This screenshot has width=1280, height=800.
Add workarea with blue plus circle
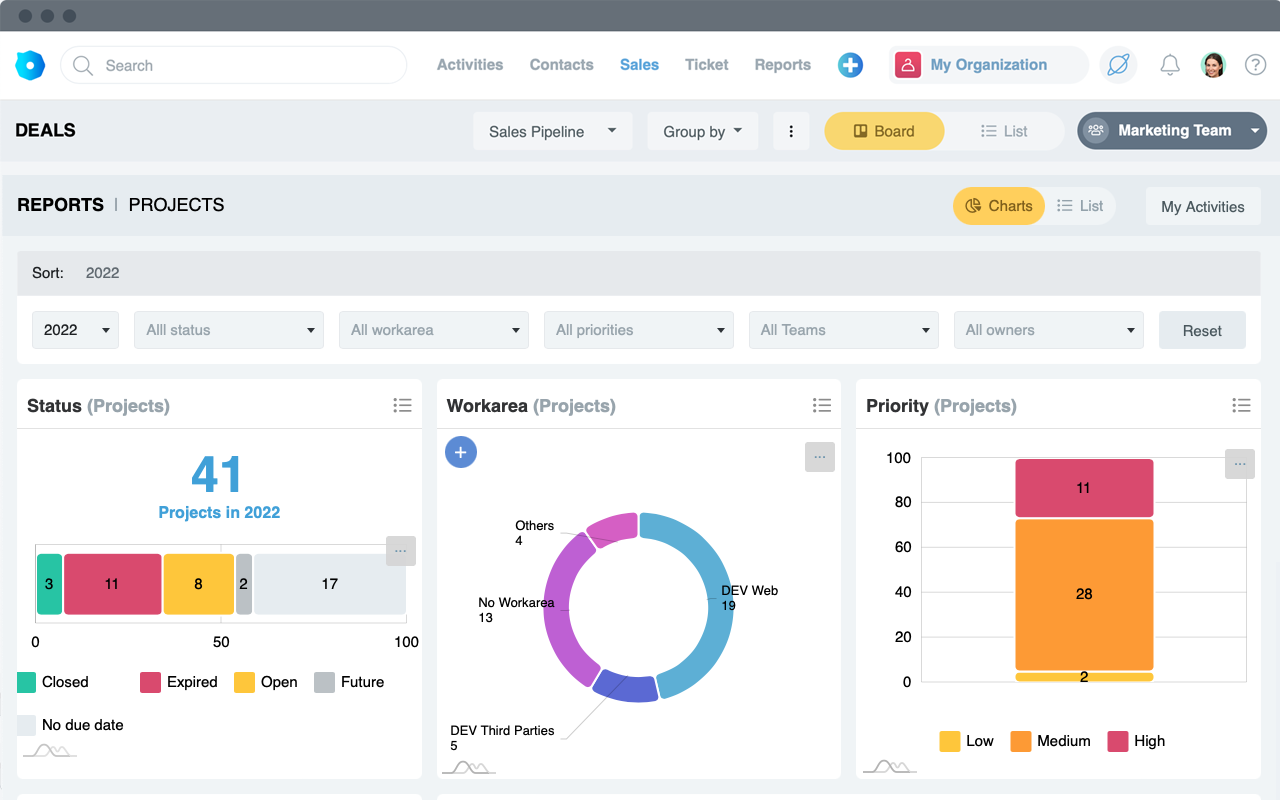tap(461, 452)
